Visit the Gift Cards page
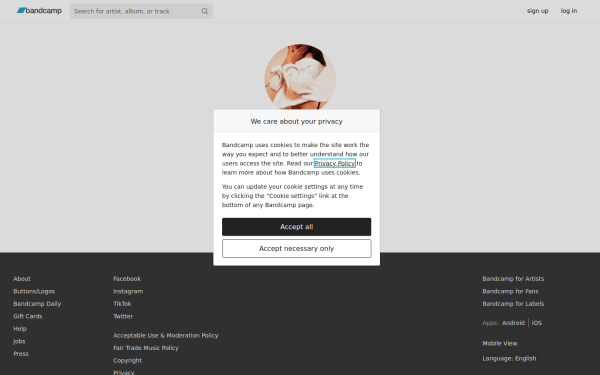The image size is (600, 375). (28, 316)
